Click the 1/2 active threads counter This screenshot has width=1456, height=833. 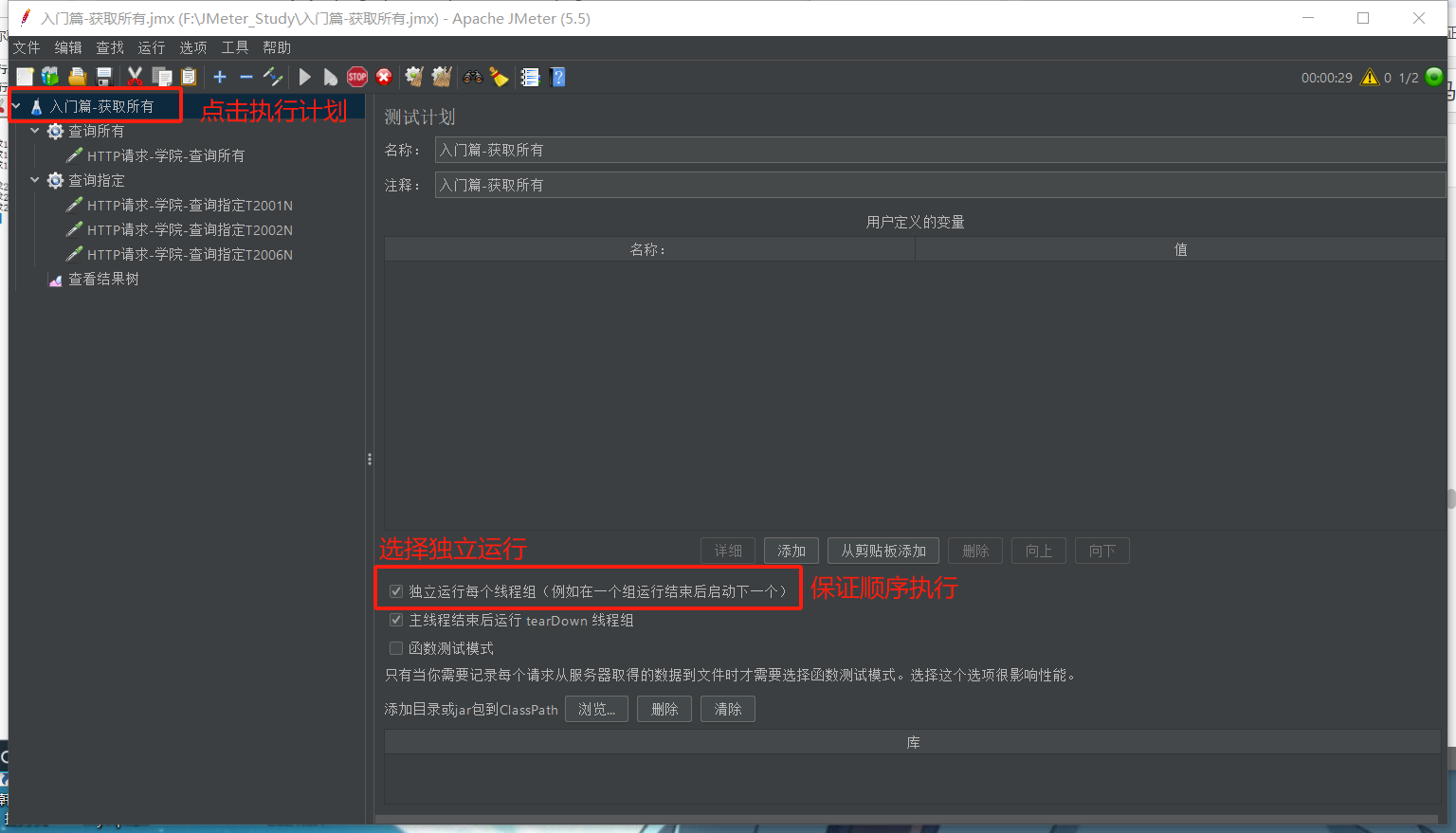click(1409, 78)
